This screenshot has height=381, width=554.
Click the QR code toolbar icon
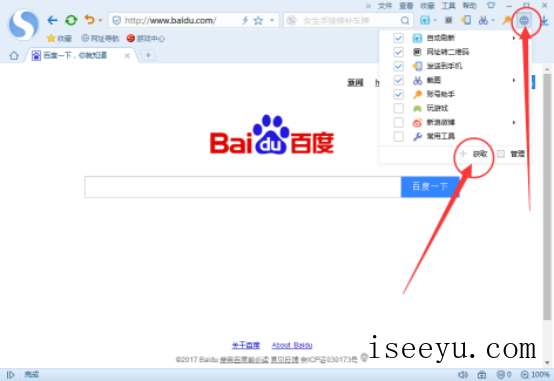448,20
